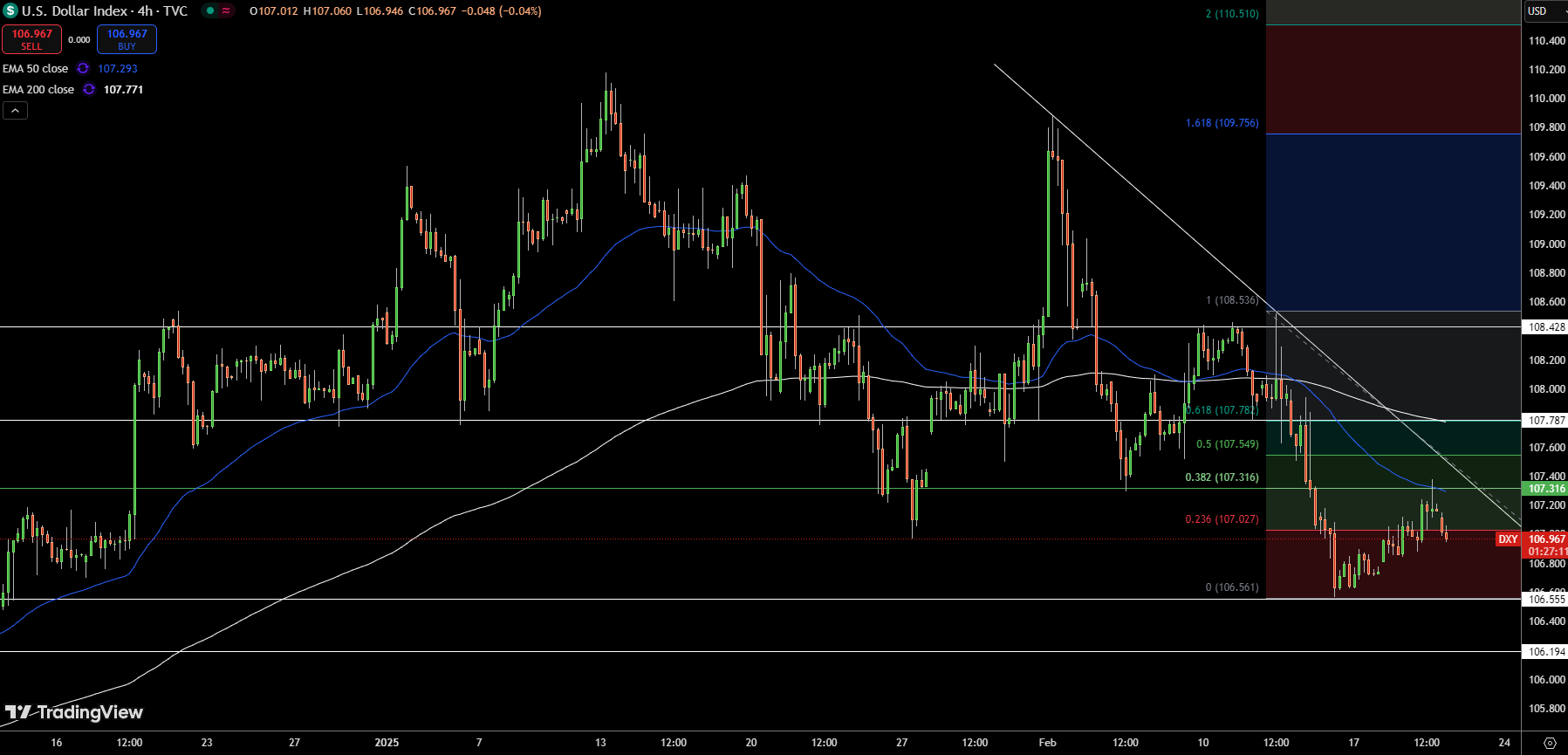Image resolution: width=1568 pixels, height=755 pixels.
Task: Click the 106.555 horizontal line price label
Action: coord(1545,600)
